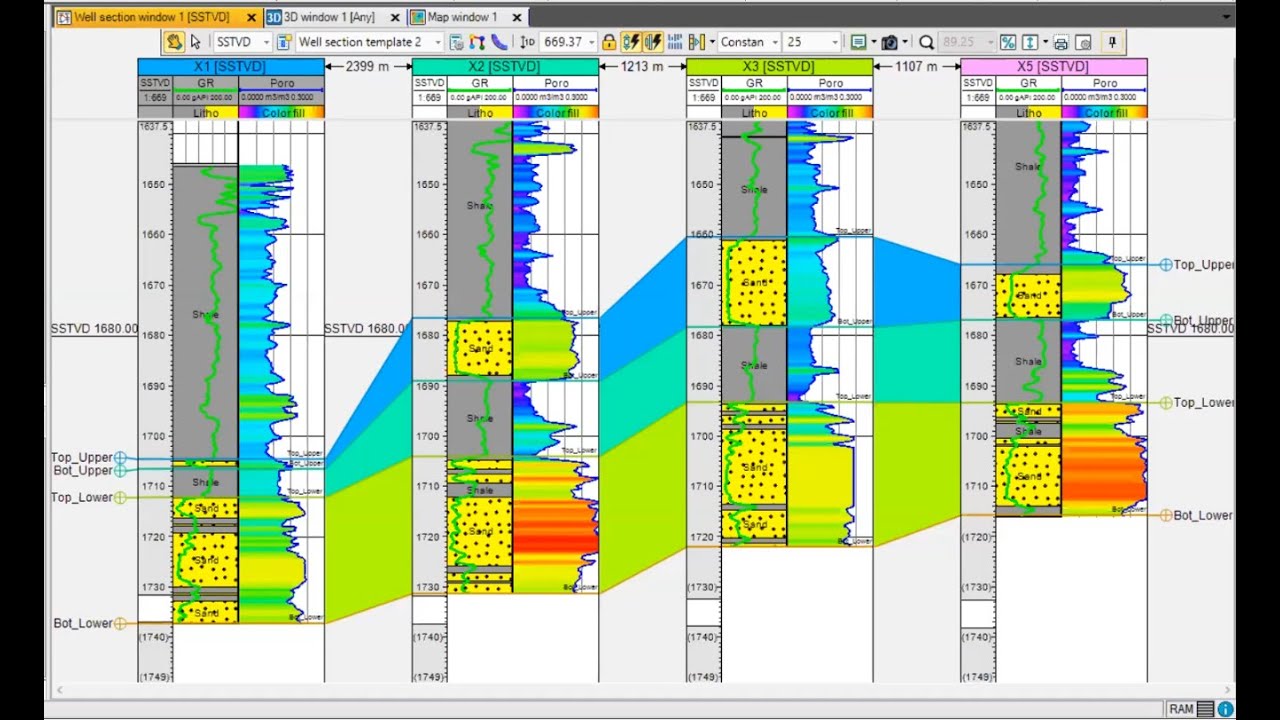Viewport: 1280px width, 720px height.
Task: Click the well spacing columns icon
Action: coord(674,42)
